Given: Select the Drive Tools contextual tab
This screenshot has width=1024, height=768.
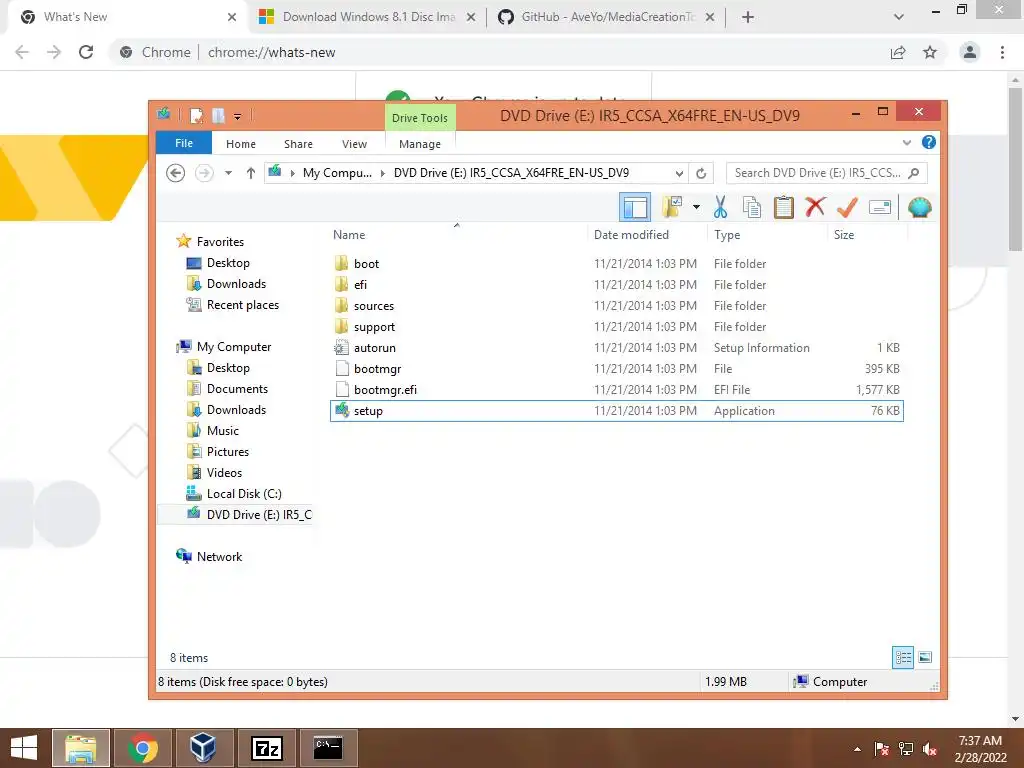Looking at the screenshot, I should click(420, 118).
